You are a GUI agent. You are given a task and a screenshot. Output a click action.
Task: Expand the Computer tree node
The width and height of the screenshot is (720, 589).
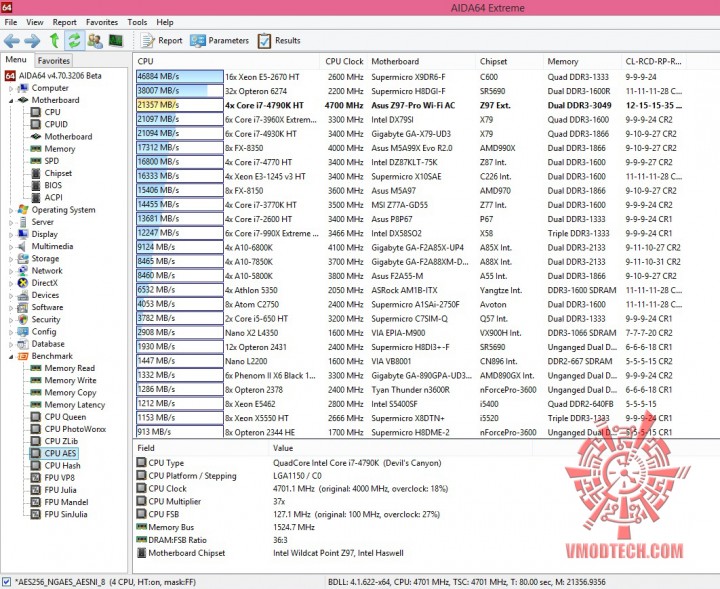pos(11,88)
